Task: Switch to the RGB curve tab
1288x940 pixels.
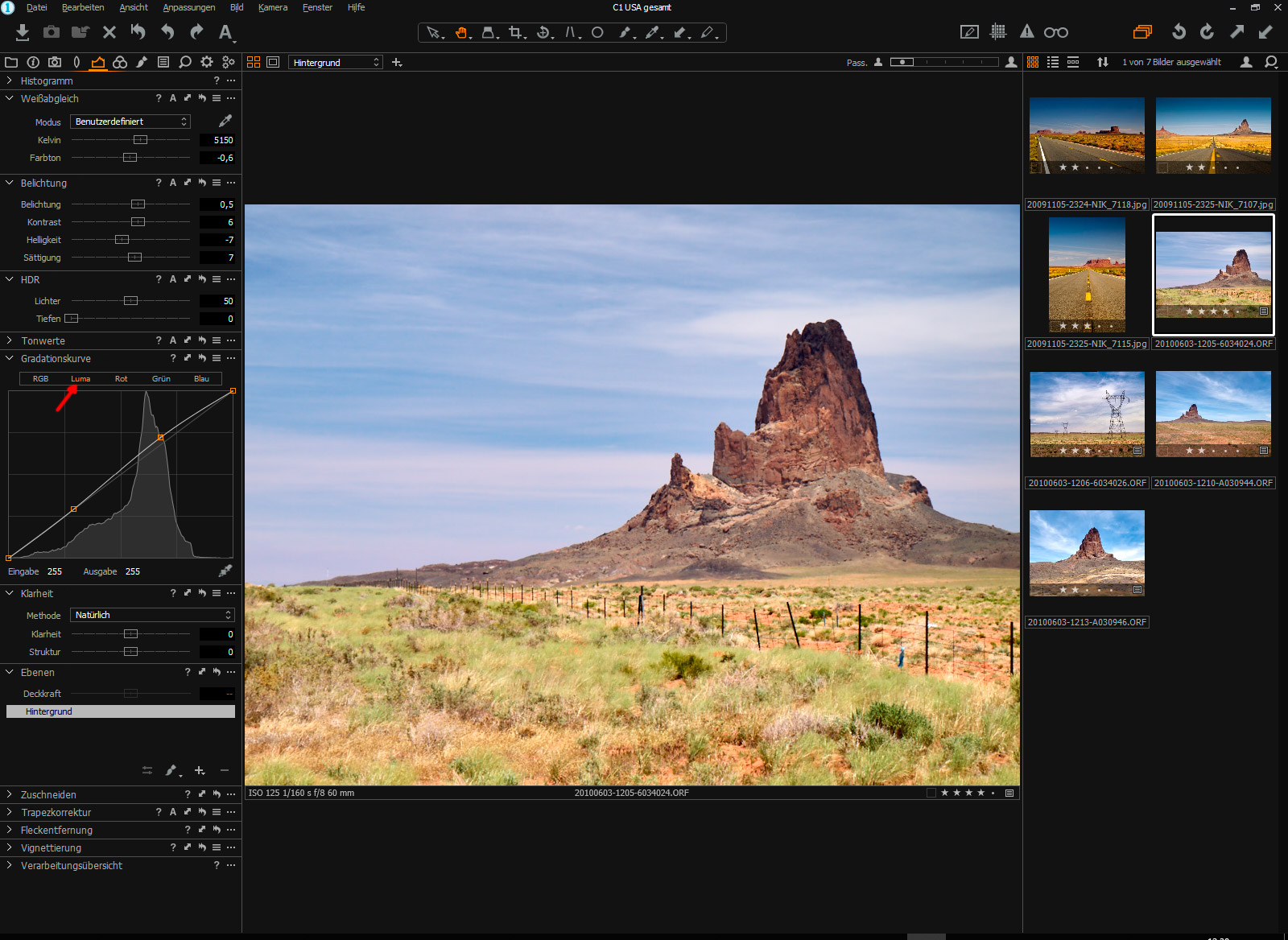Action: coord(40,378)
